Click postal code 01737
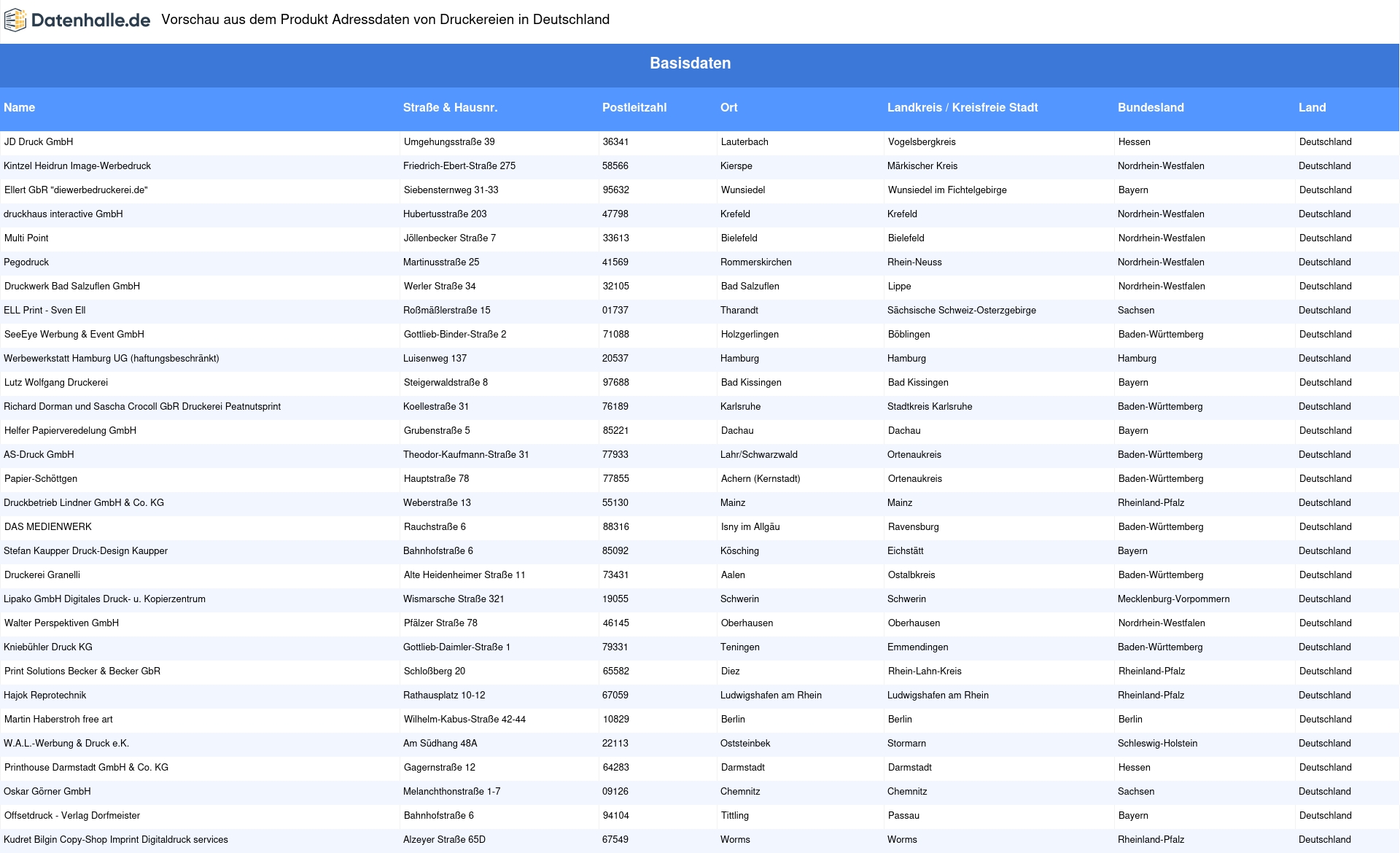 click(615, 311)
